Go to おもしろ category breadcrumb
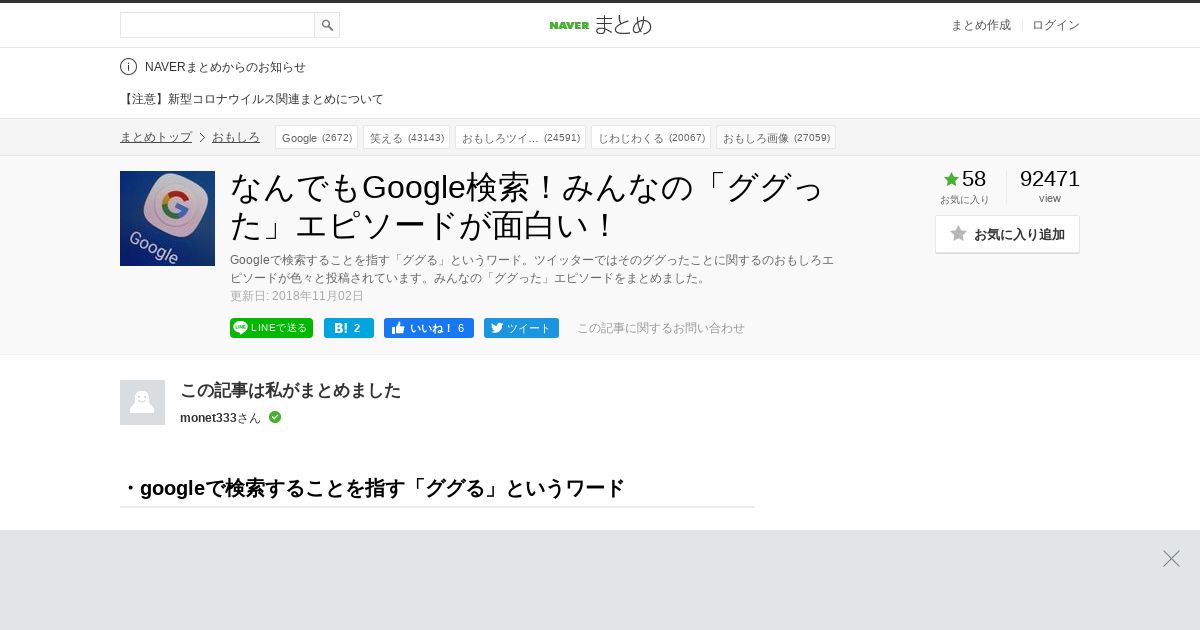This screenshot has width=1200, height=630. (236, 137)
